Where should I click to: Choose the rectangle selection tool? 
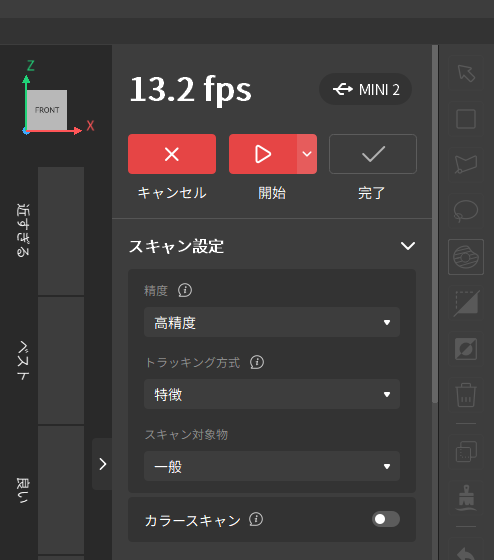coord(466,119)
